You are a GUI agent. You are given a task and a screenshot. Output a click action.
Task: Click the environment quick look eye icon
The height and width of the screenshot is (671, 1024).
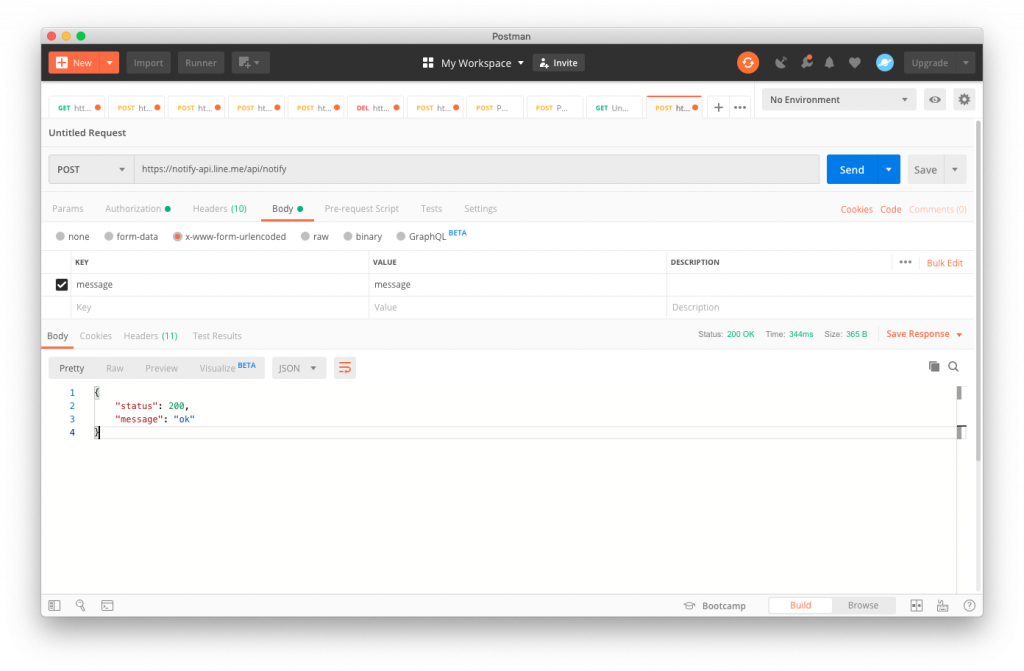[x=935, y=99]
